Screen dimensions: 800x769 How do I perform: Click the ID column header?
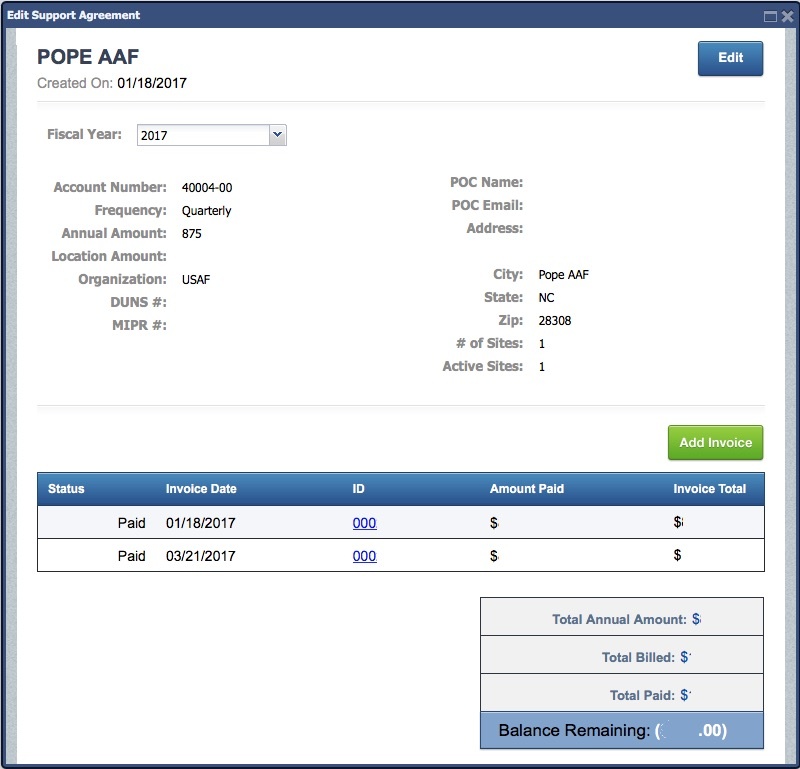click(x=358, y=489)
